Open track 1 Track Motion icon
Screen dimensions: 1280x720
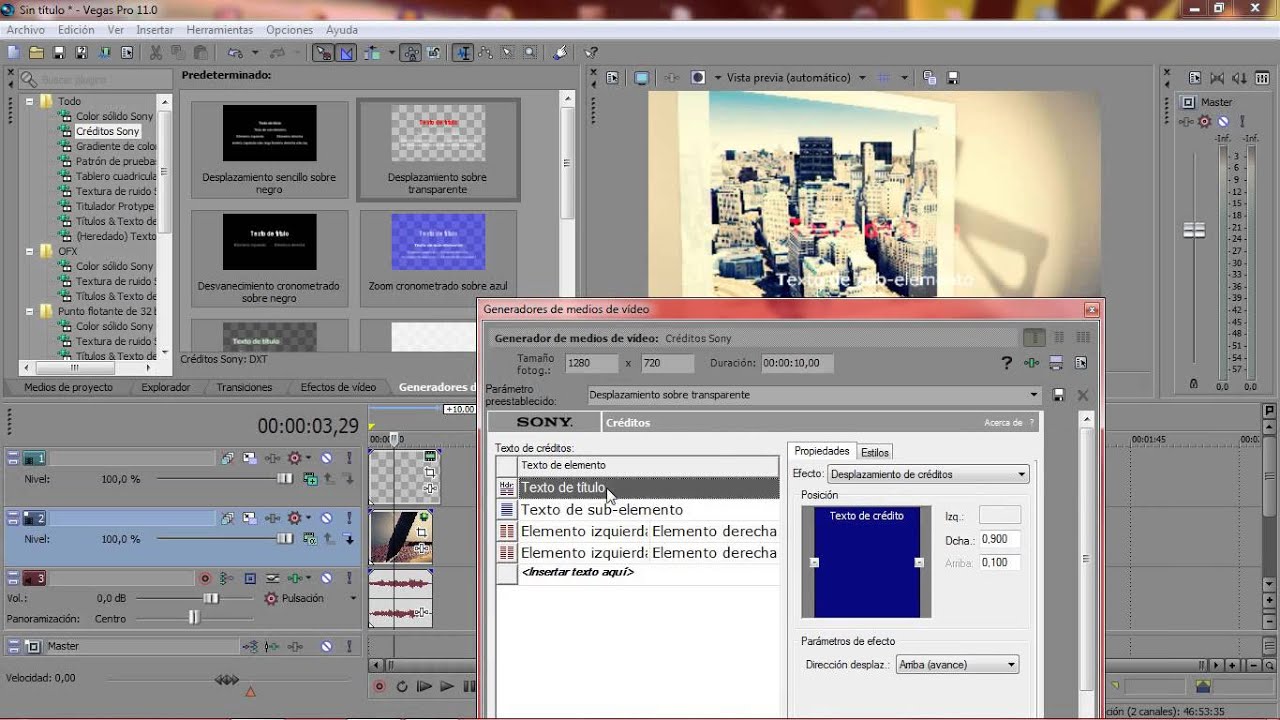click(x=249, y=458)
